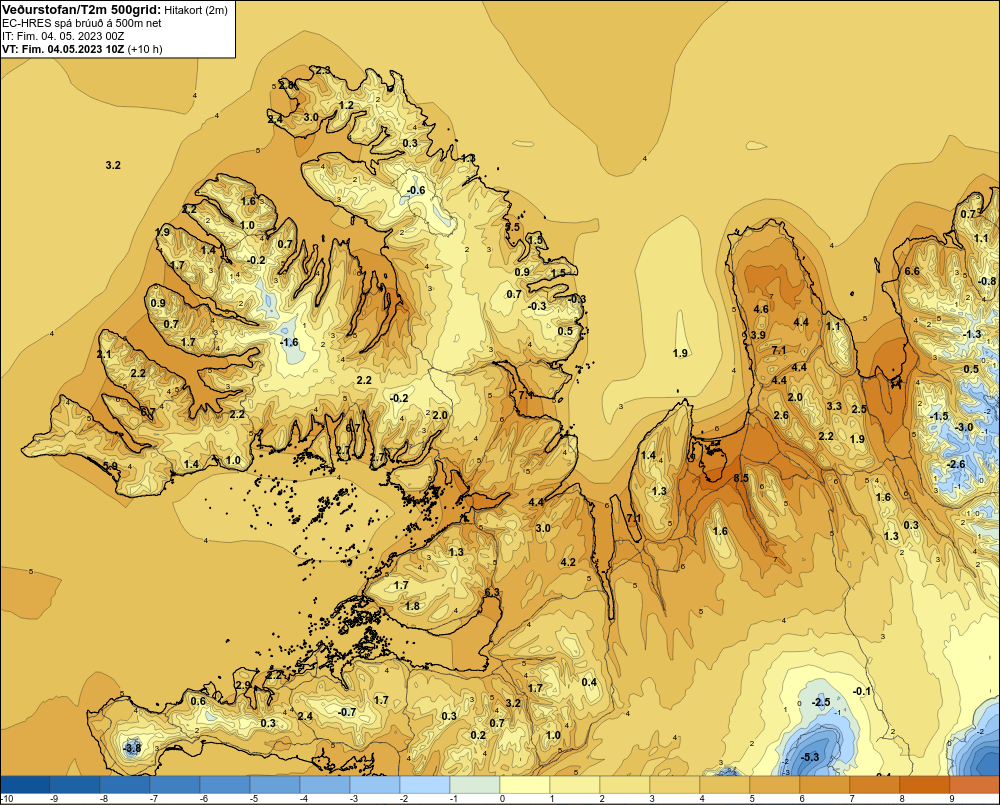Click the 'VT: Fim. 04.05.2023 10Z' valid time
Image resolution: width=1000 pixels, height=805 pixels.
62,49
